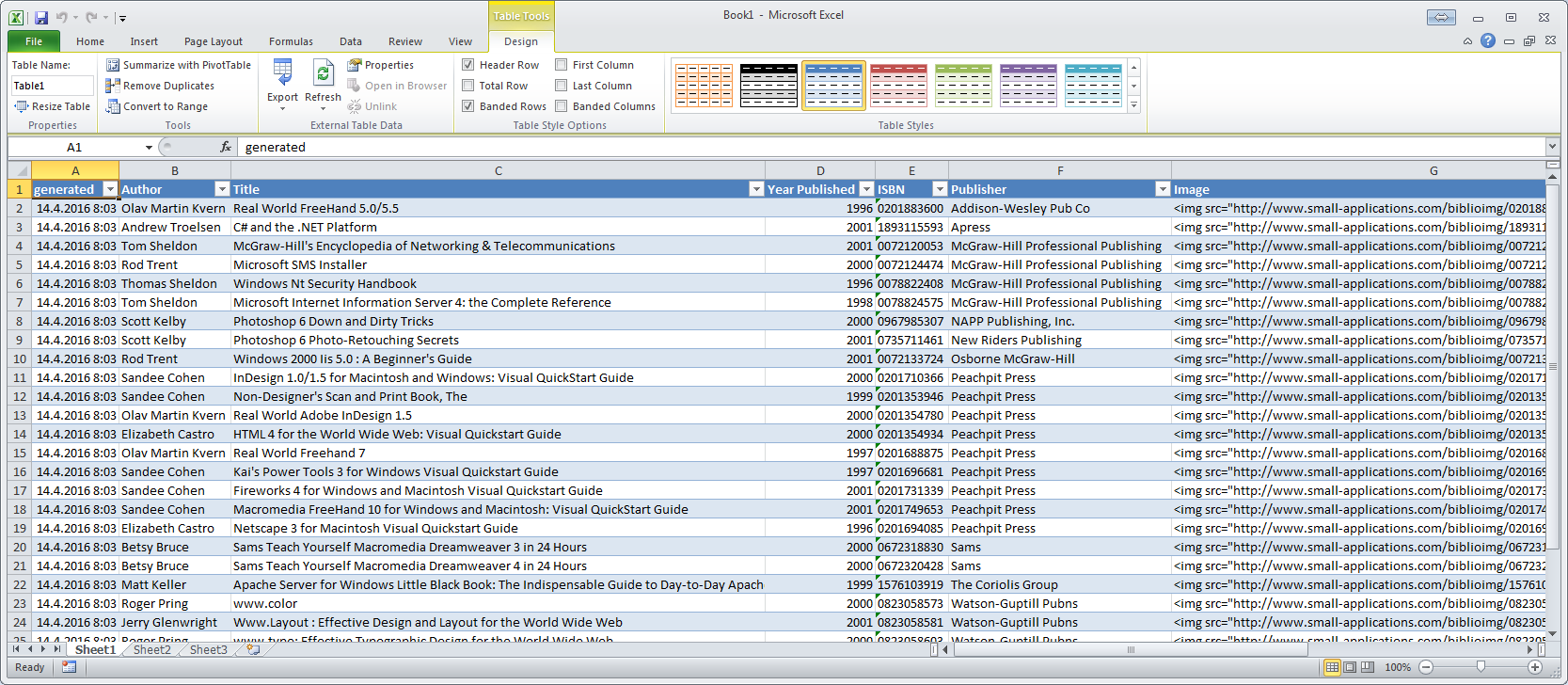The height and width of the screenshot is (685, 1568).
Task: Click Summarize with PivotTable
Action: click(x=179, y=65)
